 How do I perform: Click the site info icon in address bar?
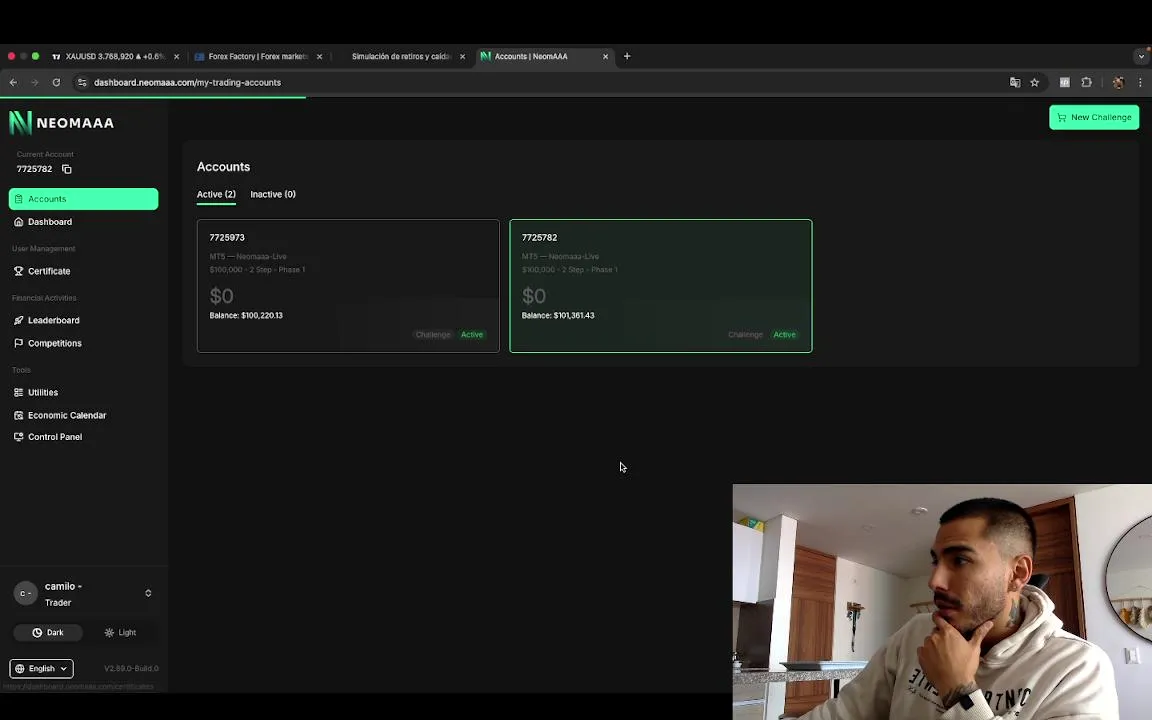pos(82,83)
